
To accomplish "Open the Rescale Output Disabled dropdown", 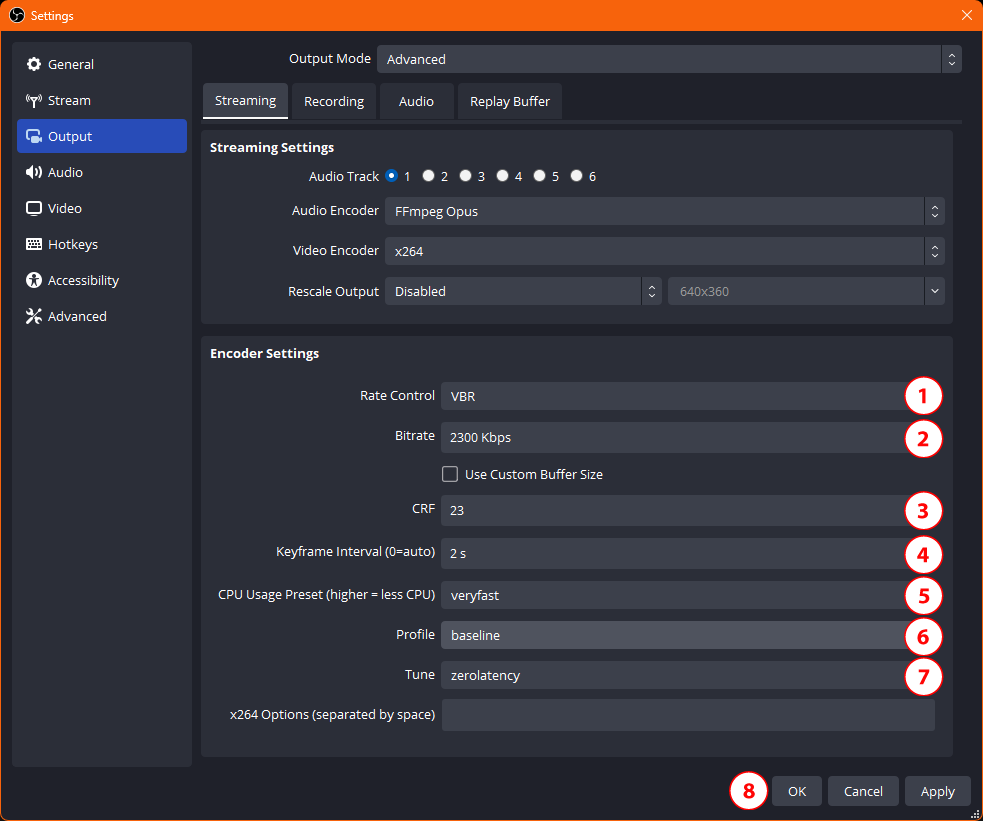I will pos(523,291).
